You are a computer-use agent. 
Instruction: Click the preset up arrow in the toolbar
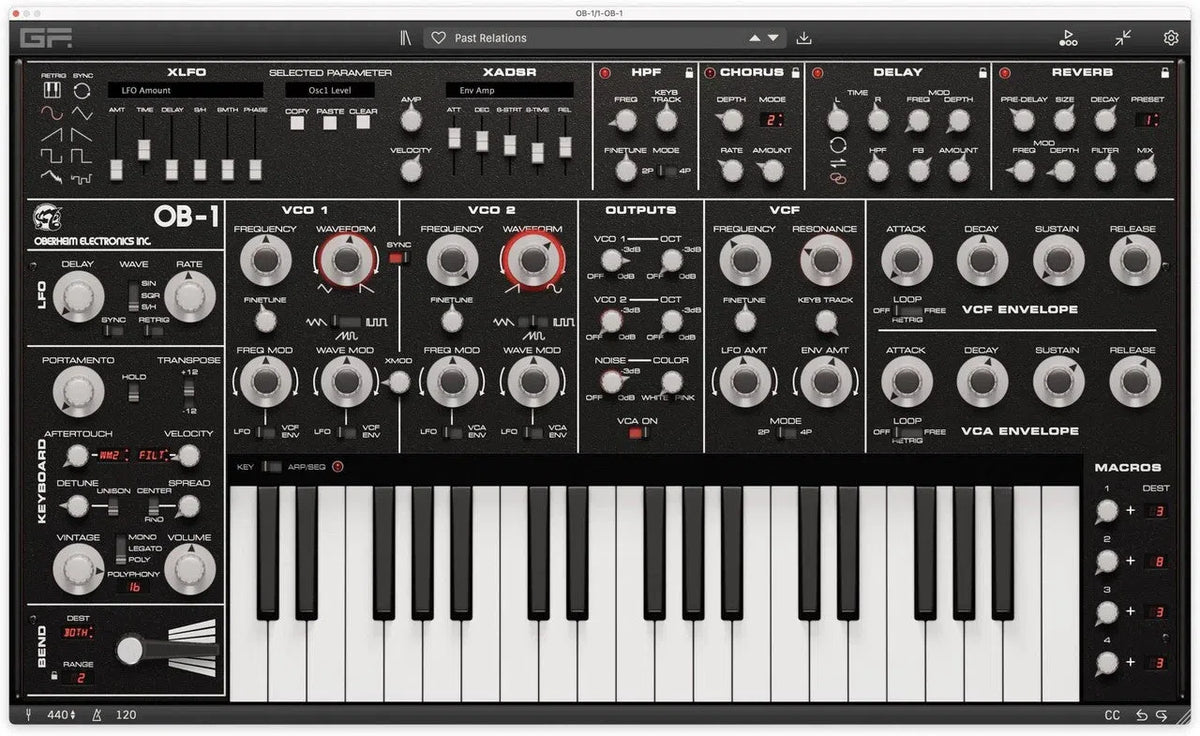click(x=756, y=37)
